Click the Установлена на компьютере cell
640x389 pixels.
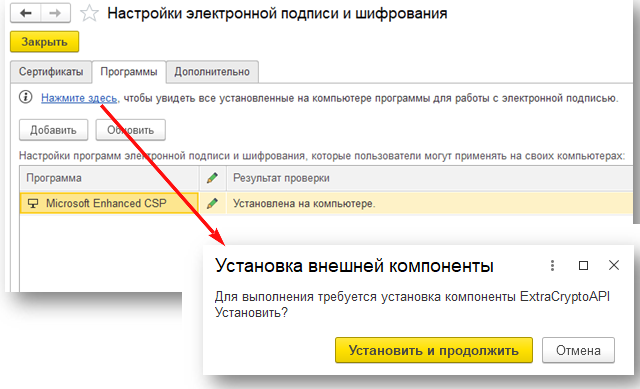(429, 203)
